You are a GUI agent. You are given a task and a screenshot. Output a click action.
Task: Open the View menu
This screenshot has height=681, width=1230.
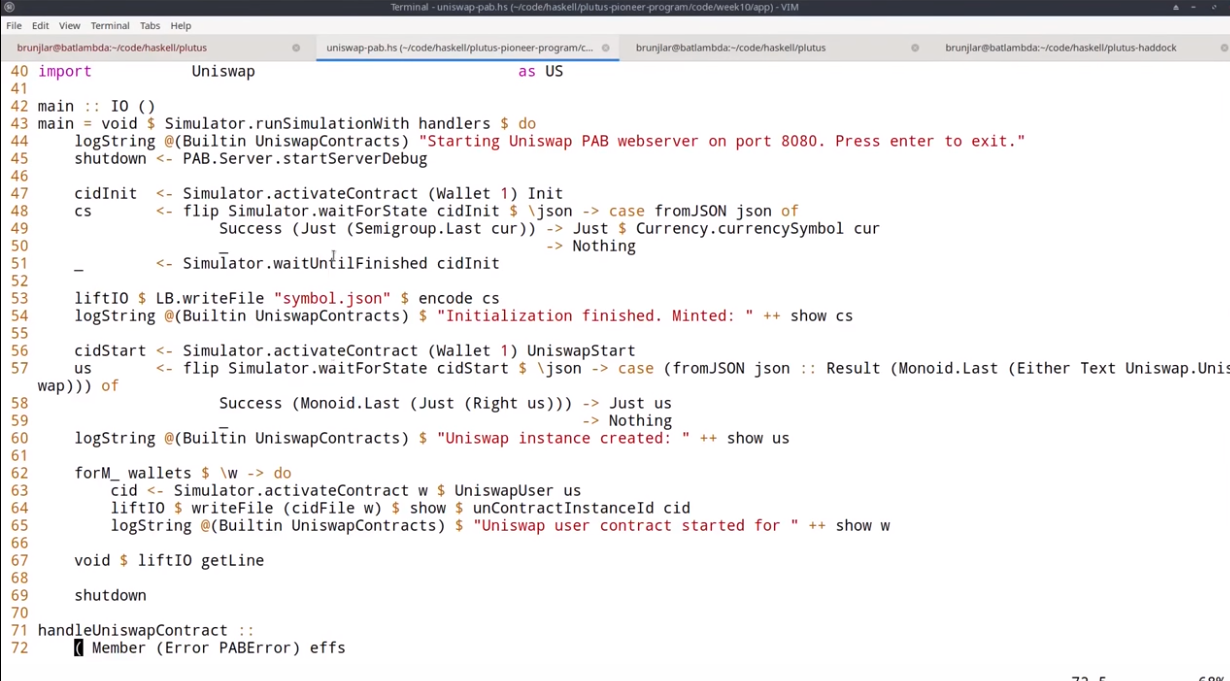69,26
